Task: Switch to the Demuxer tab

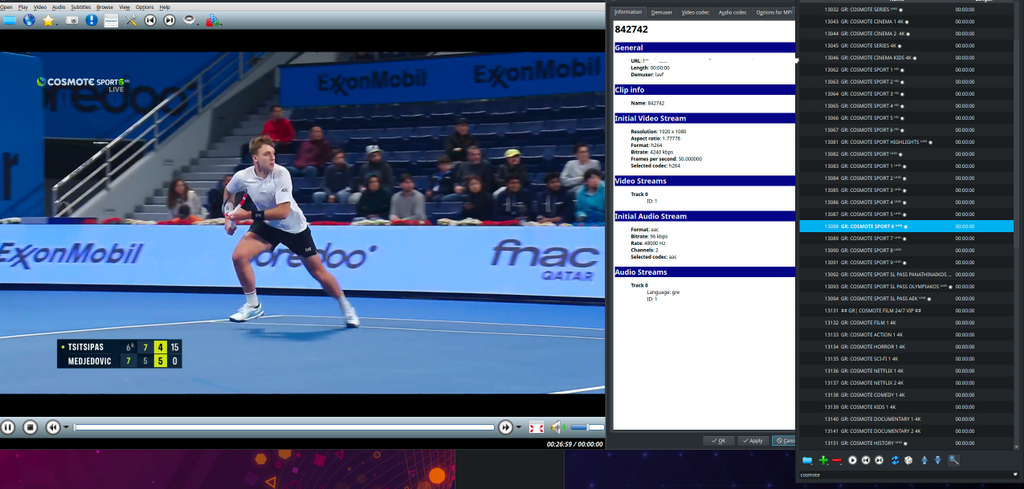Action: tap(662, 12)
